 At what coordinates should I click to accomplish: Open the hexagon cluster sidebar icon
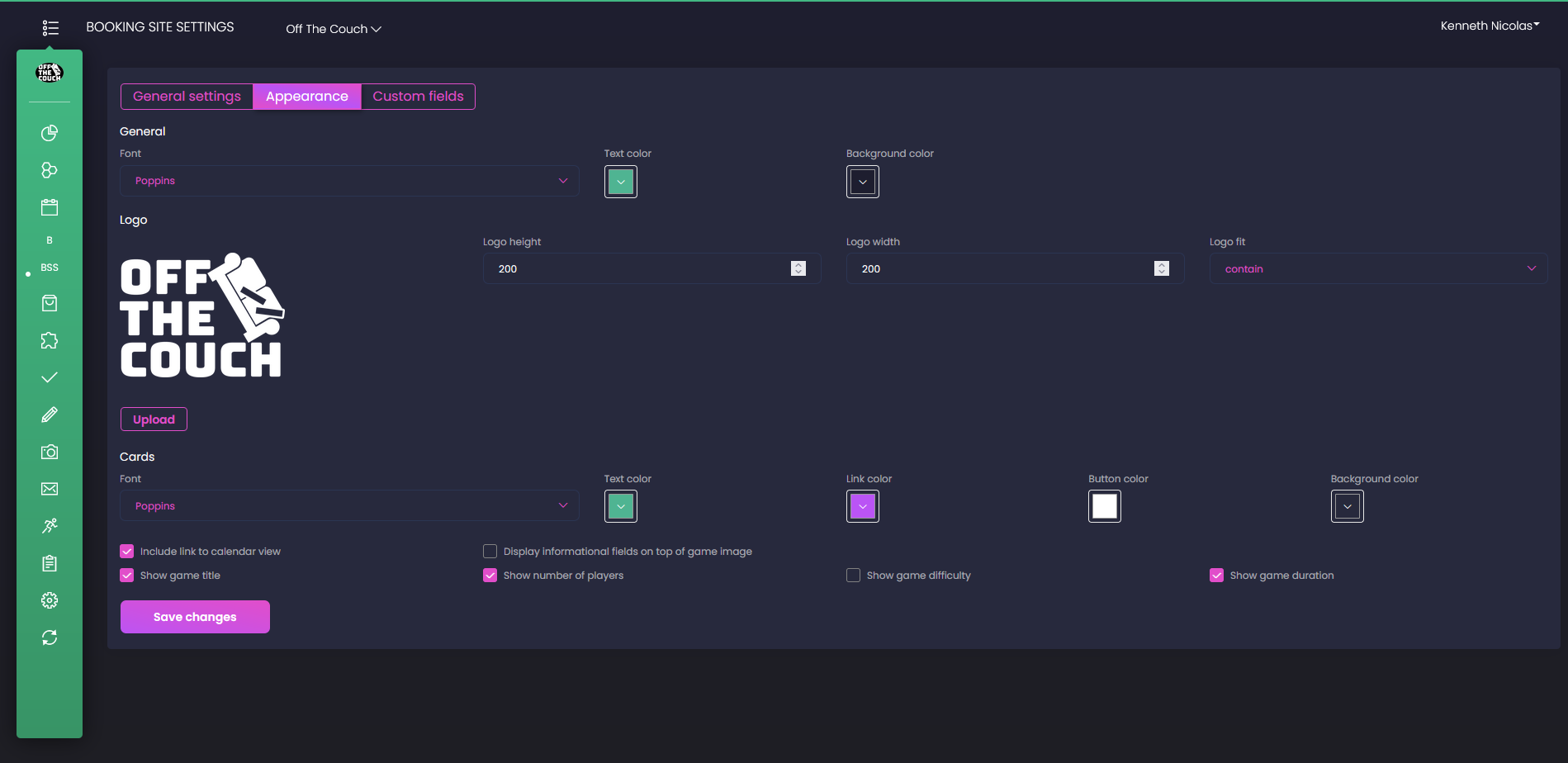click(50, 170)
